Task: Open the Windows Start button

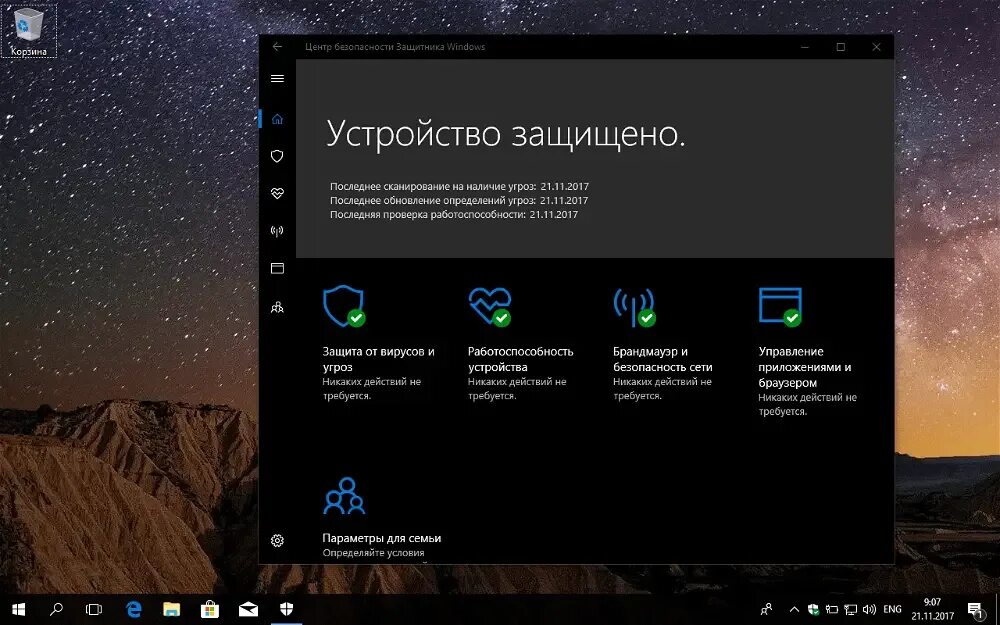Action: coord(18,610)
